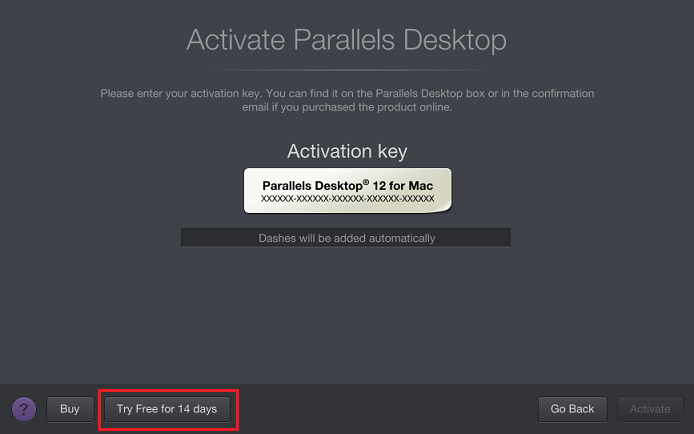Click the greyed-out Activate button
This screenshot has height=434, width=694.
[x=650, y=409]
